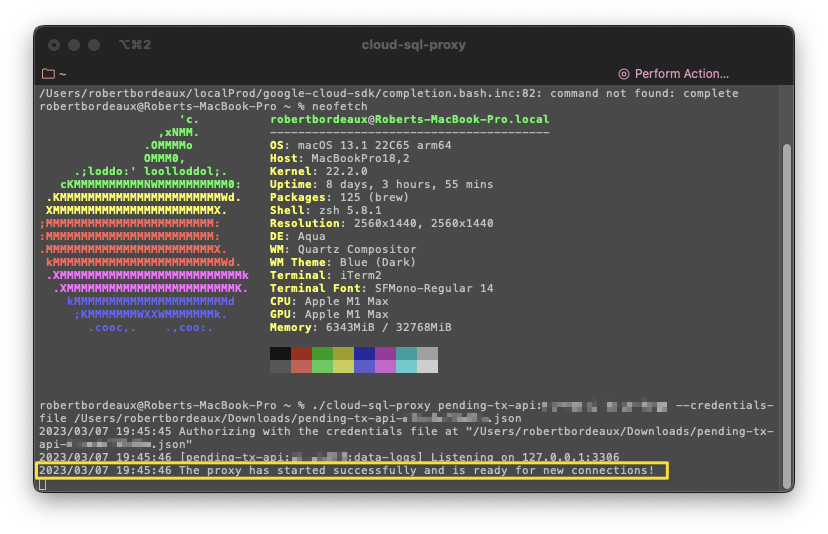Click the highlighted proxy started successfully line

(350, 470)
